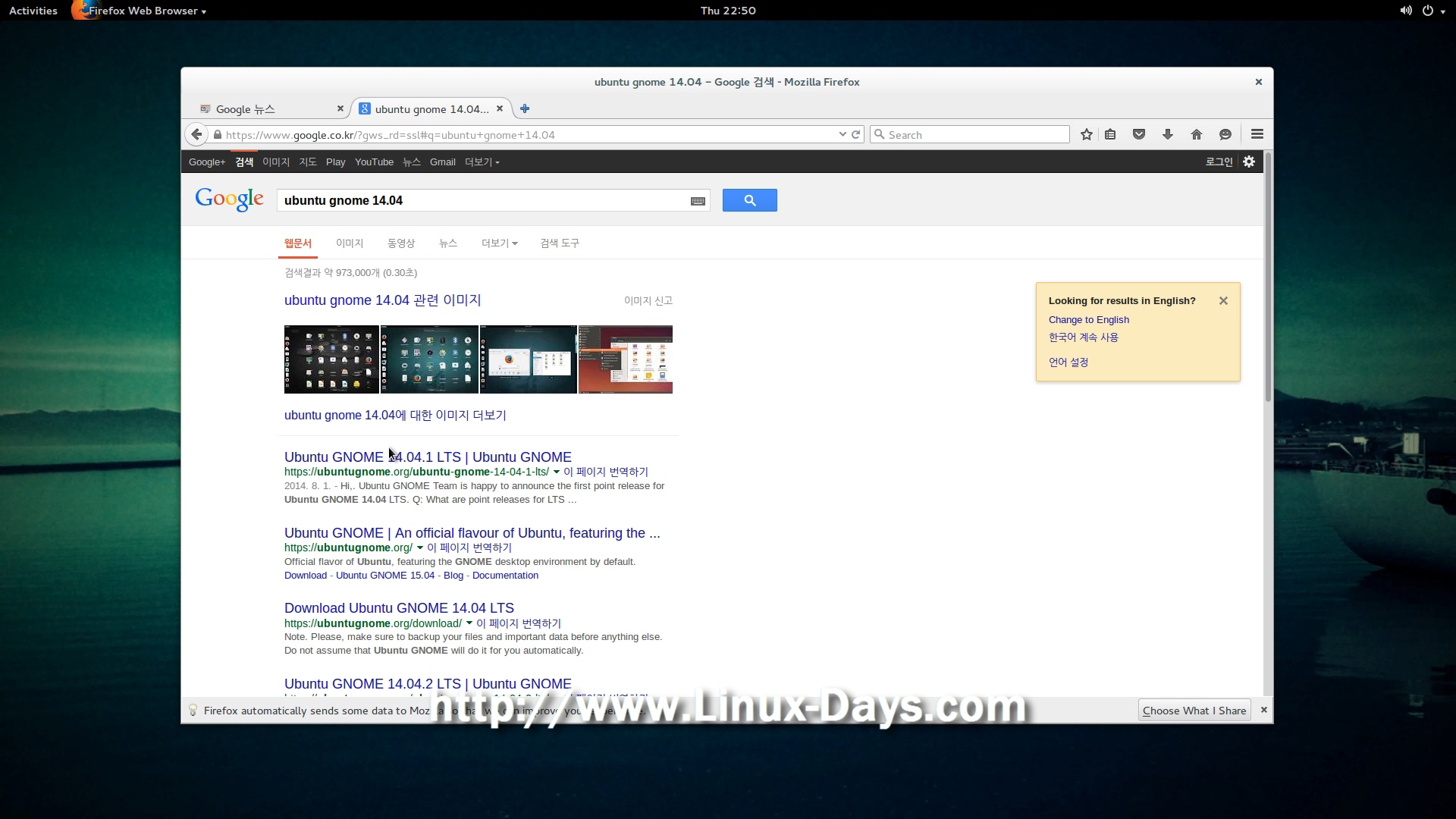Open GNOME Activities overview
This screenshot has width=1456, height=819.
click(x=33, y=11)
